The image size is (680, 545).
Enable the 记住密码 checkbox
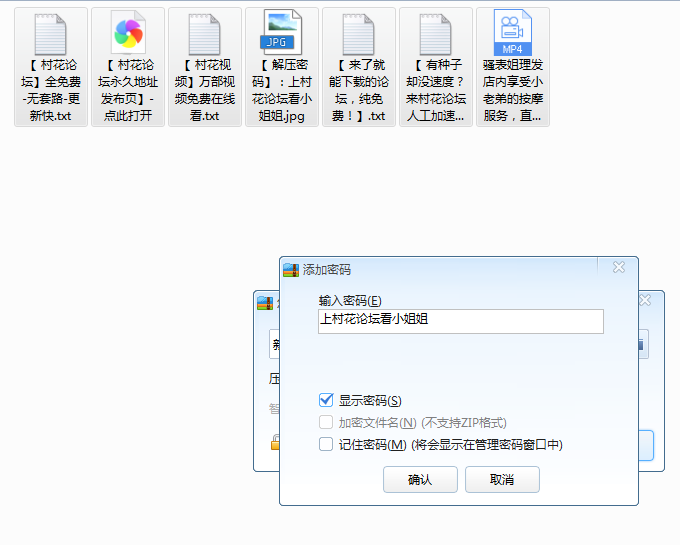pyautogui.click(x=326, y=444)
